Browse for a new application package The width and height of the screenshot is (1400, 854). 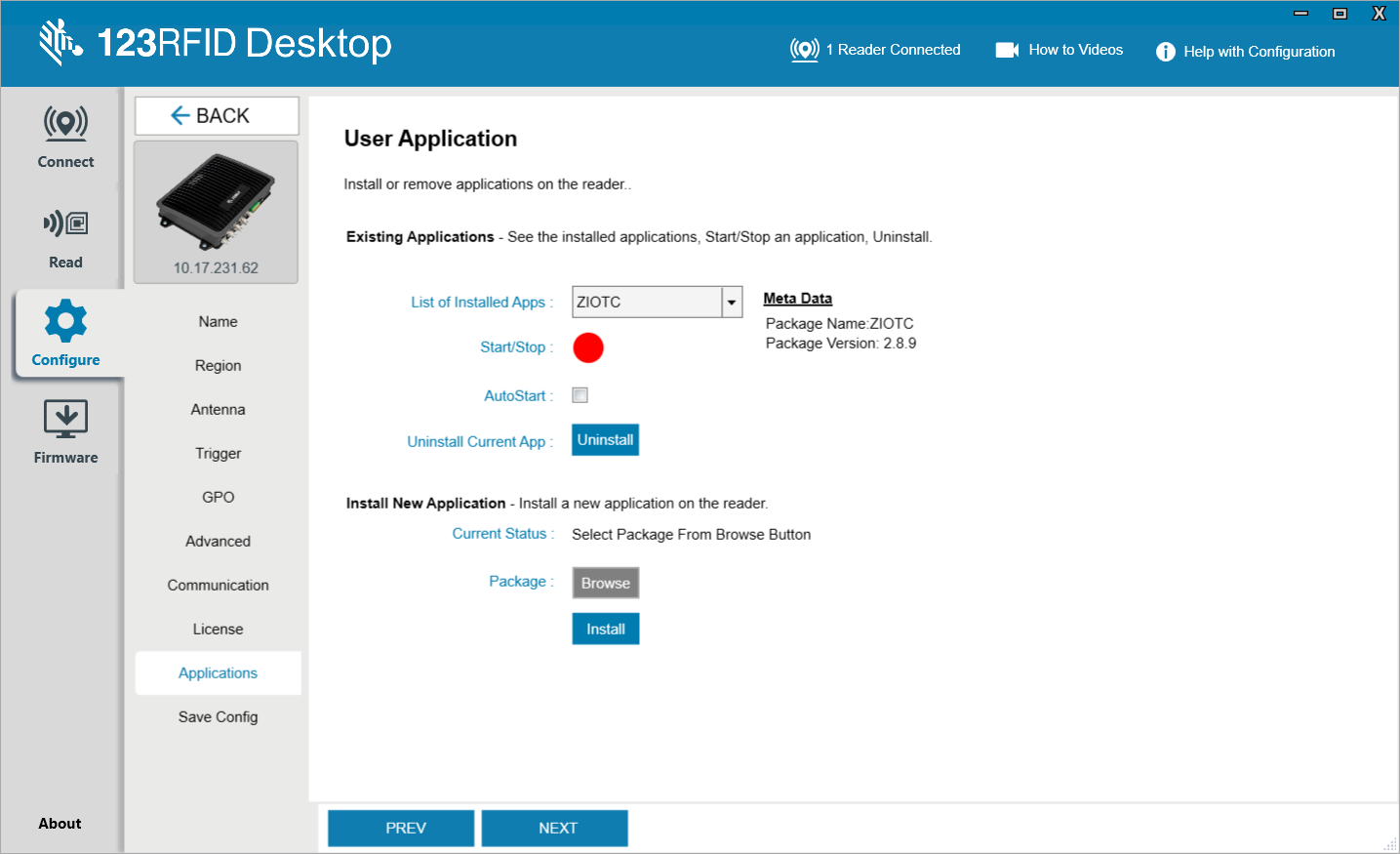[x=605, y=582]
